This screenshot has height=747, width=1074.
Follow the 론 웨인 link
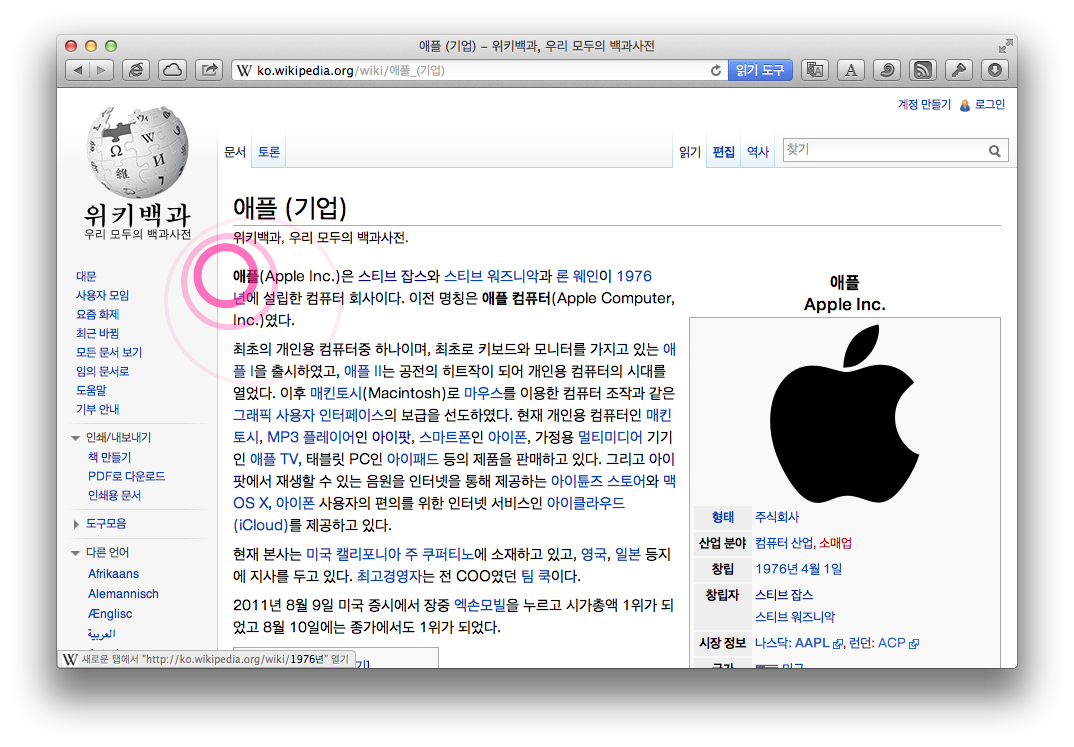577,277
